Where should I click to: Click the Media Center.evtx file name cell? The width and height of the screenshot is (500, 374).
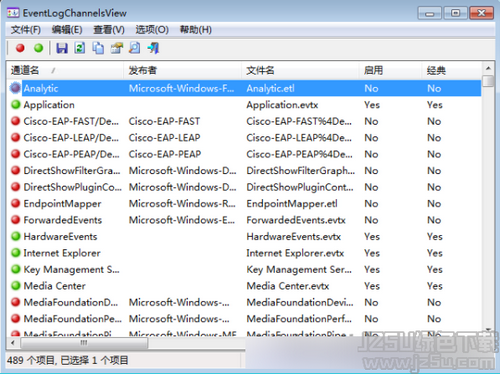pos(288,286)
